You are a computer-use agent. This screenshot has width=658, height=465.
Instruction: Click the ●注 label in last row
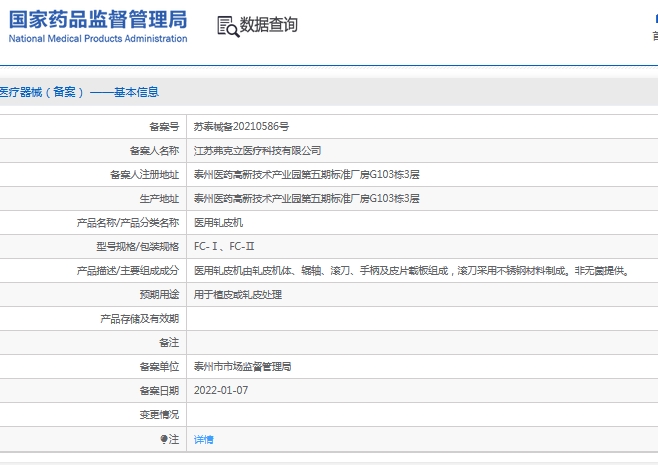click(170, 439)
